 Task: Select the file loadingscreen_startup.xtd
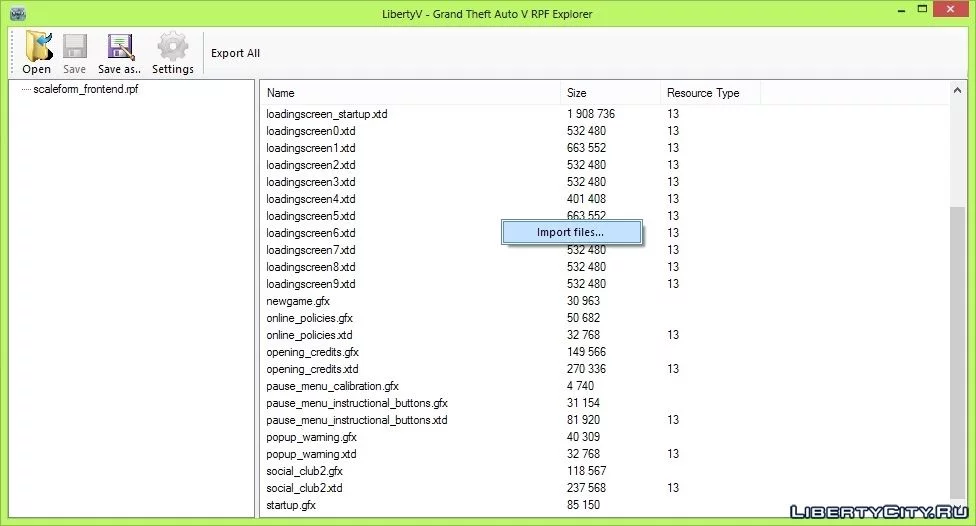pos(326,114)
